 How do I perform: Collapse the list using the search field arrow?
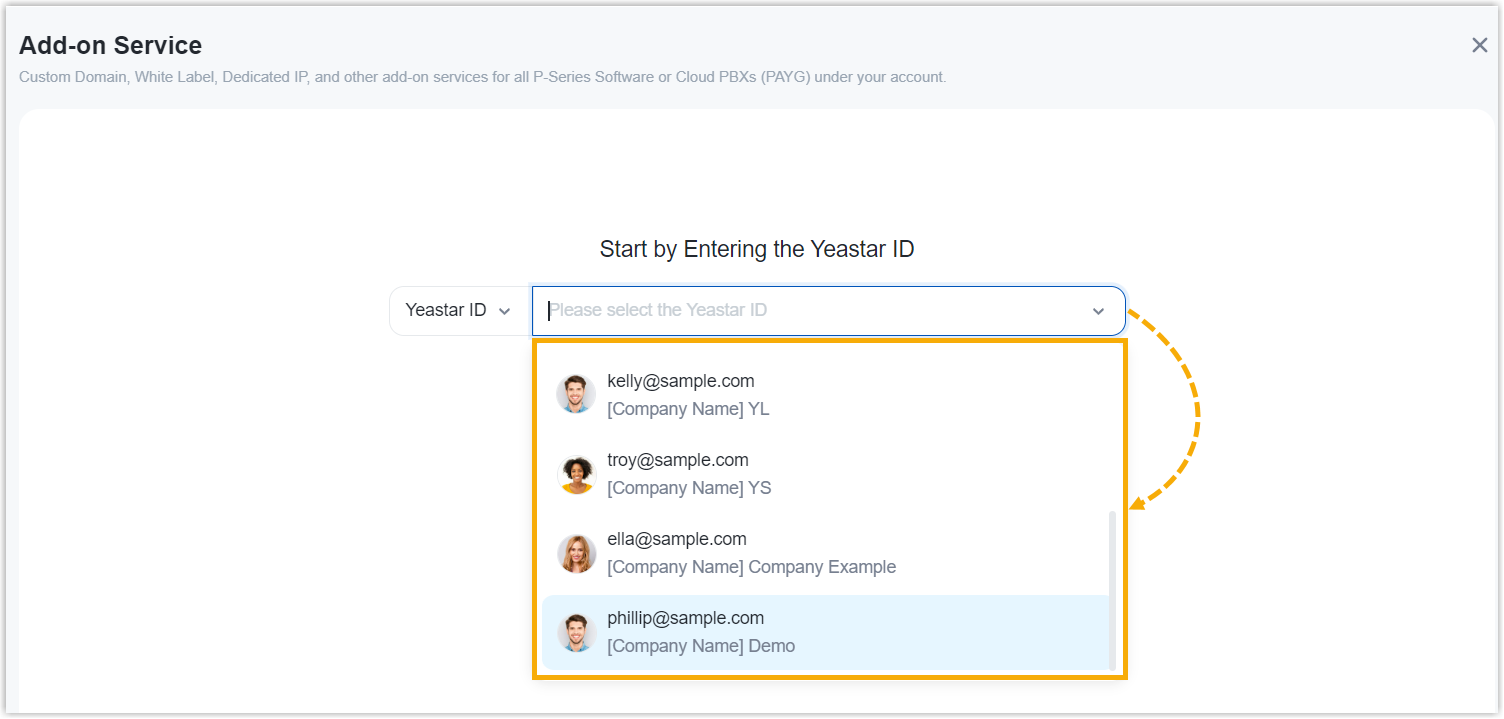[1098, 312]
